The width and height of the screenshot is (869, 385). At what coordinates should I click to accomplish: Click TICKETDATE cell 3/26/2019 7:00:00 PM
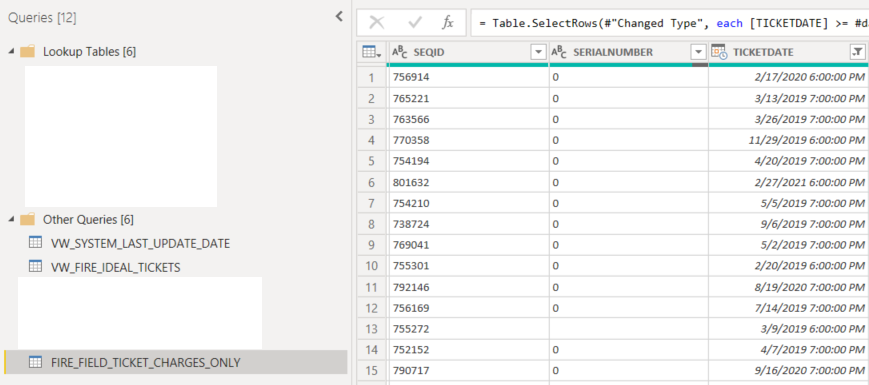tap(789, 120)
